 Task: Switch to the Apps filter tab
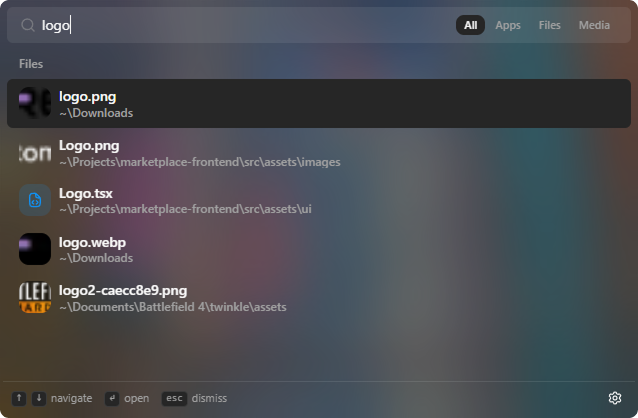tap(508, 25)
